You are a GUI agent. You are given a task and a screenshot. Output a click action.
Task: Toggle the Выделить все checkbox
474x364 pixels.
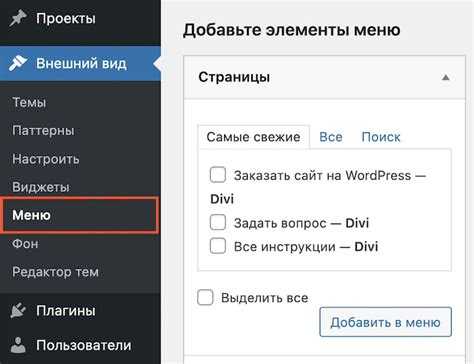(205, 297)
